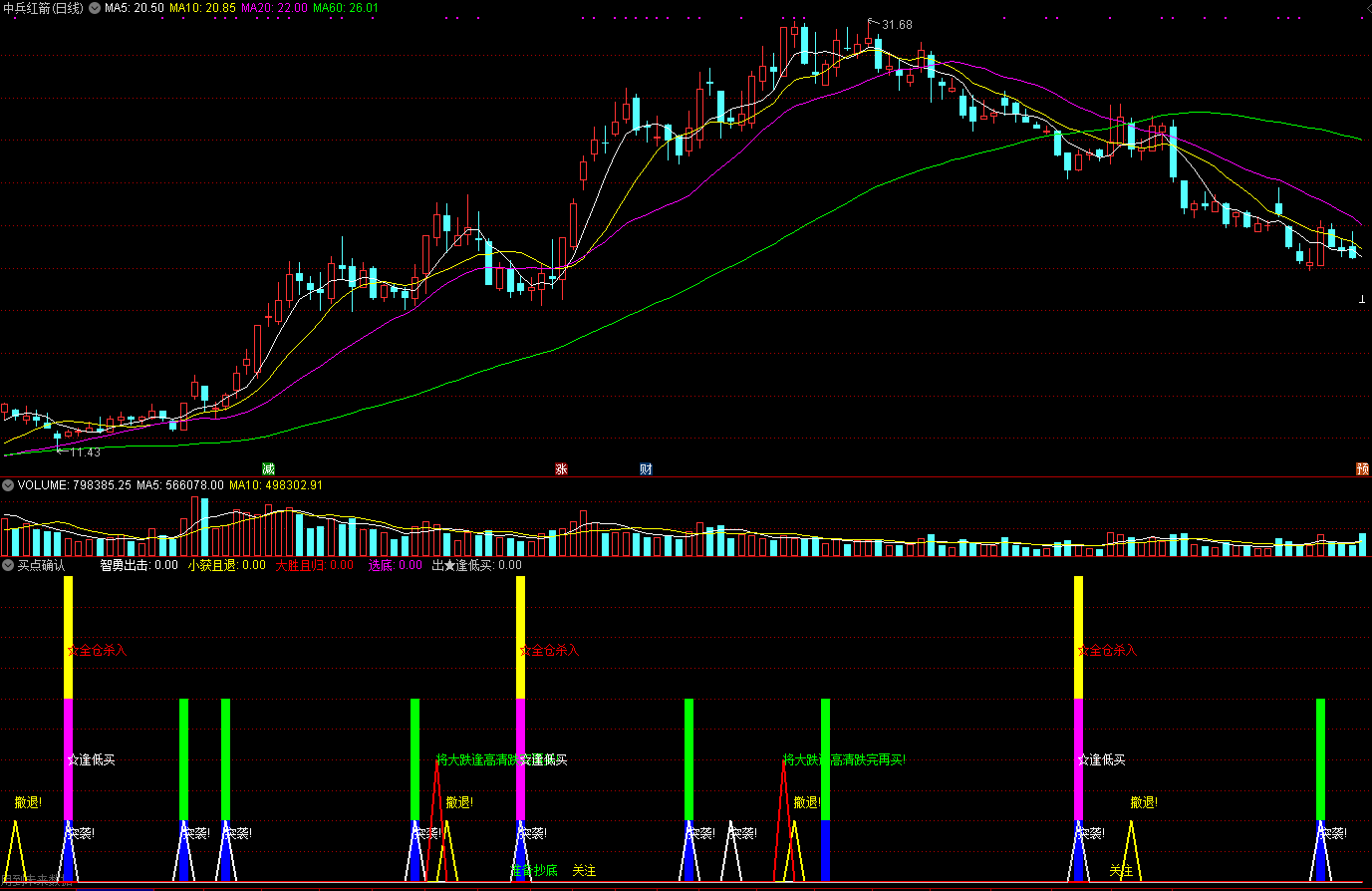Select the MA20: 22.00 indicator label
The width and height of the screenshot is (1372, 891).
pos(274,8)
